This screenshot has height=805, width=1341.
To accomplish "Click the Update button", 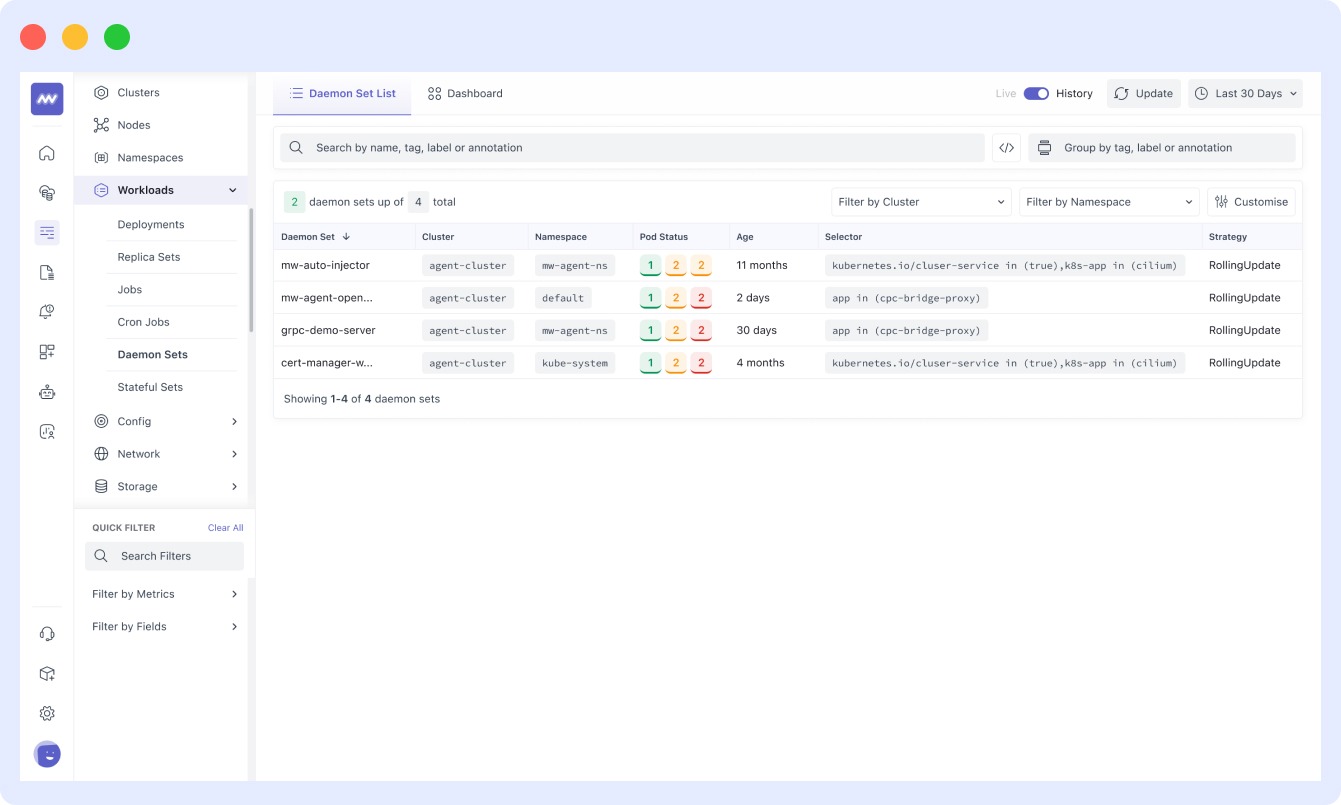I will point(1143,93).
